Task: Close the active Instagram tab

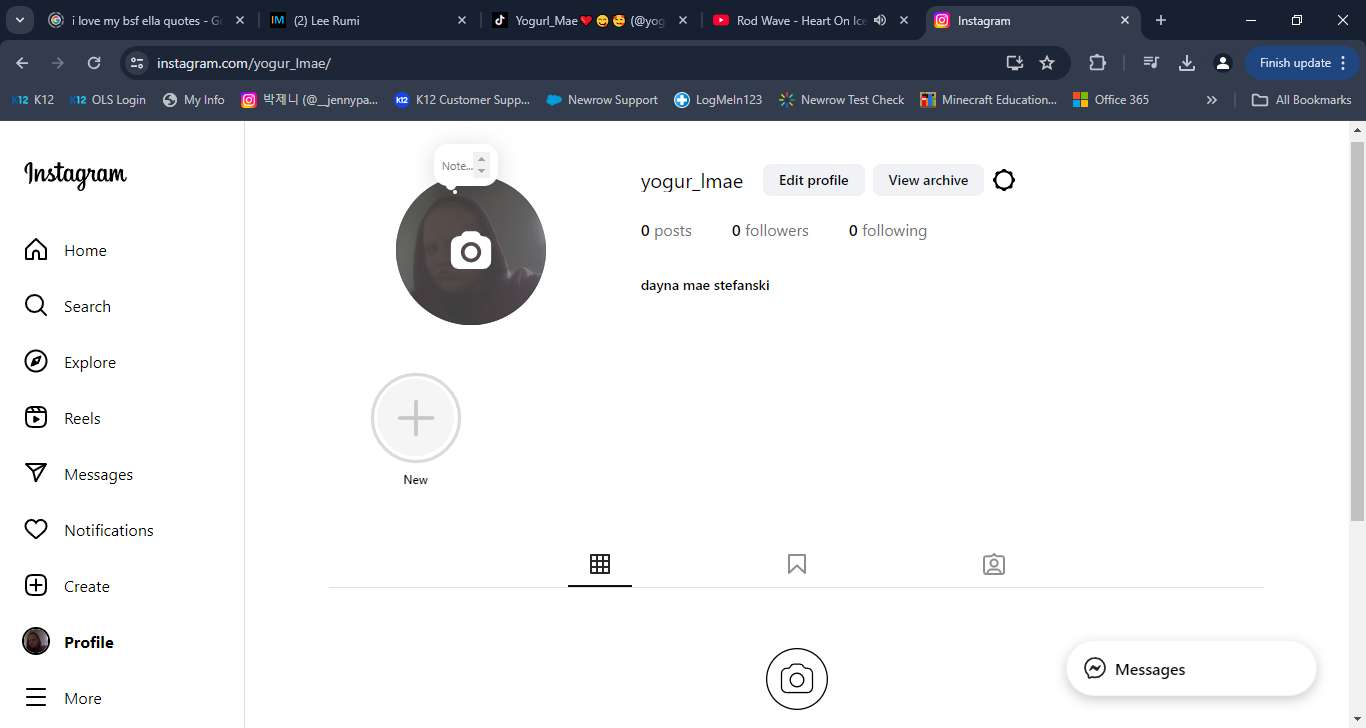Action: pos(1125,20)
